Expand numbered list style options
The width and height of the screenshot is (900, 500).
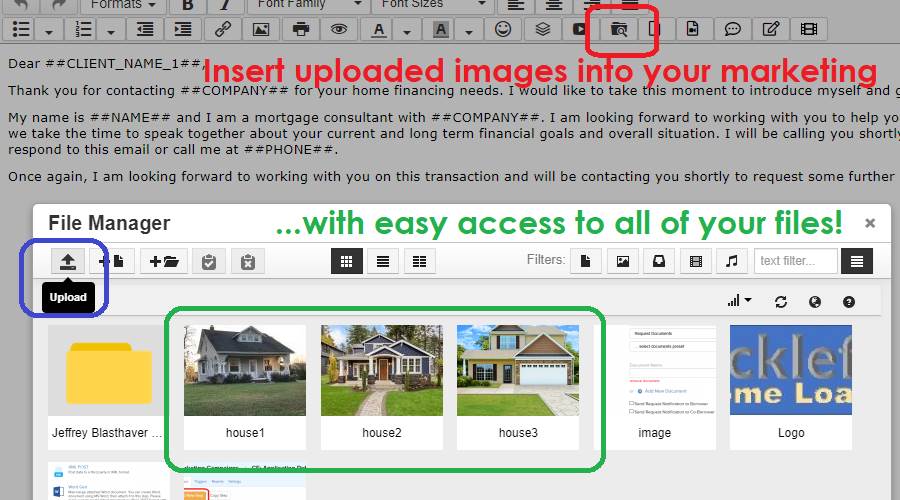[x=111, y=29]
